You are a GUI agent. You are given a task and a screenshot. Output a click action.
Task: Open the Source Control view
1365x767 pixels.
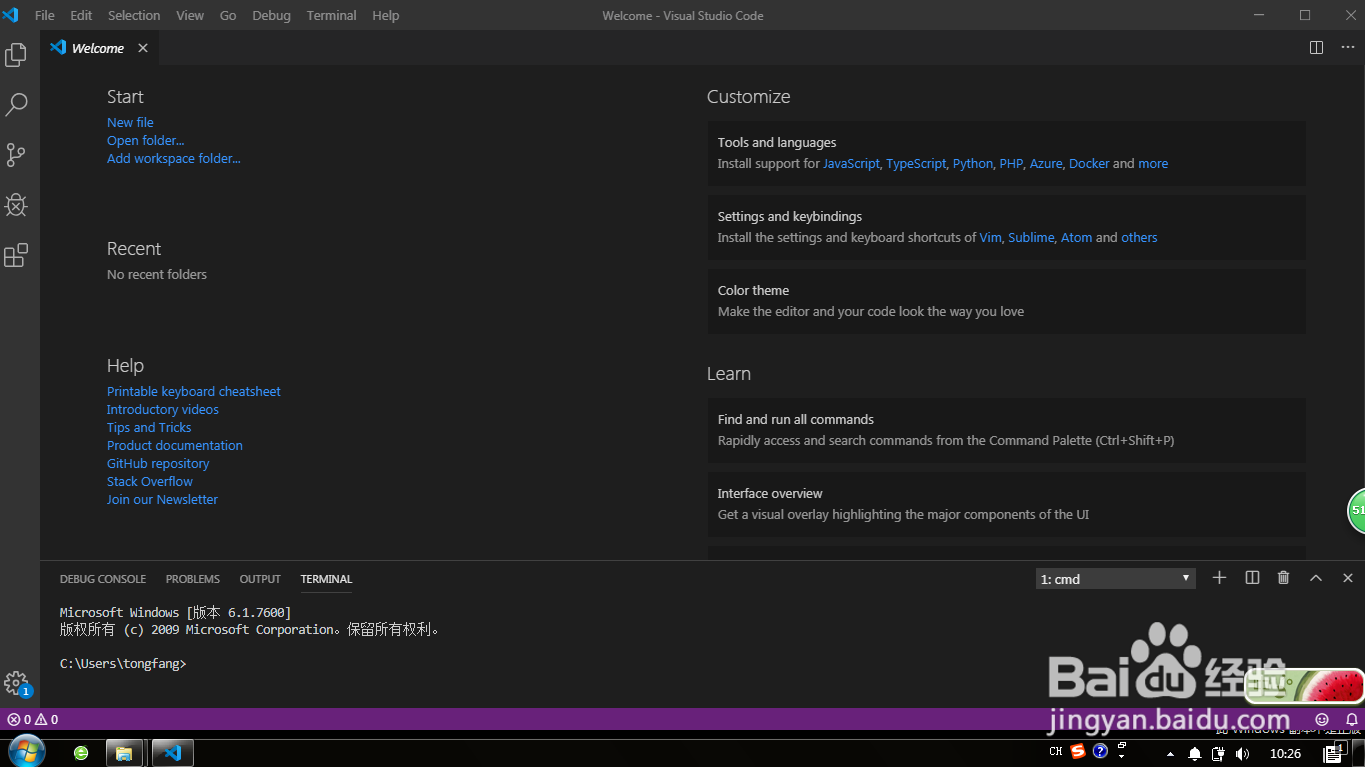(x=16, y=155)
